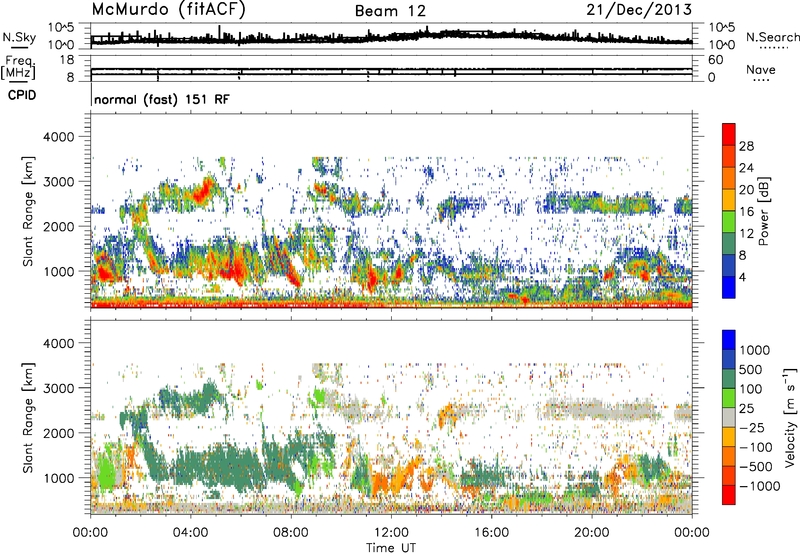The height and width of the screenshot is (554, 800).
Task: Click the rightmost 00:00 time label
Action: 692,533
